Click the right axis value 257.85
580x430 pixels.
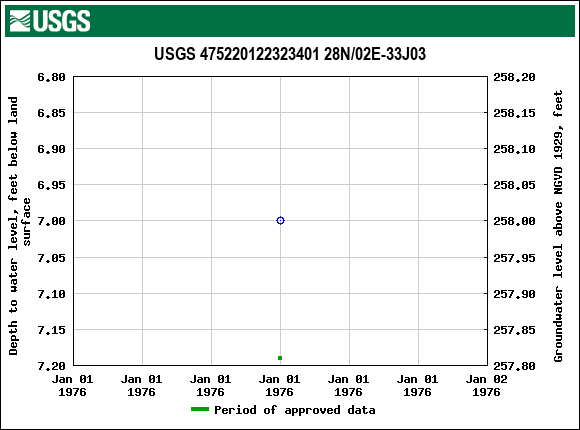pyautogui.click(x=514, y=330)
